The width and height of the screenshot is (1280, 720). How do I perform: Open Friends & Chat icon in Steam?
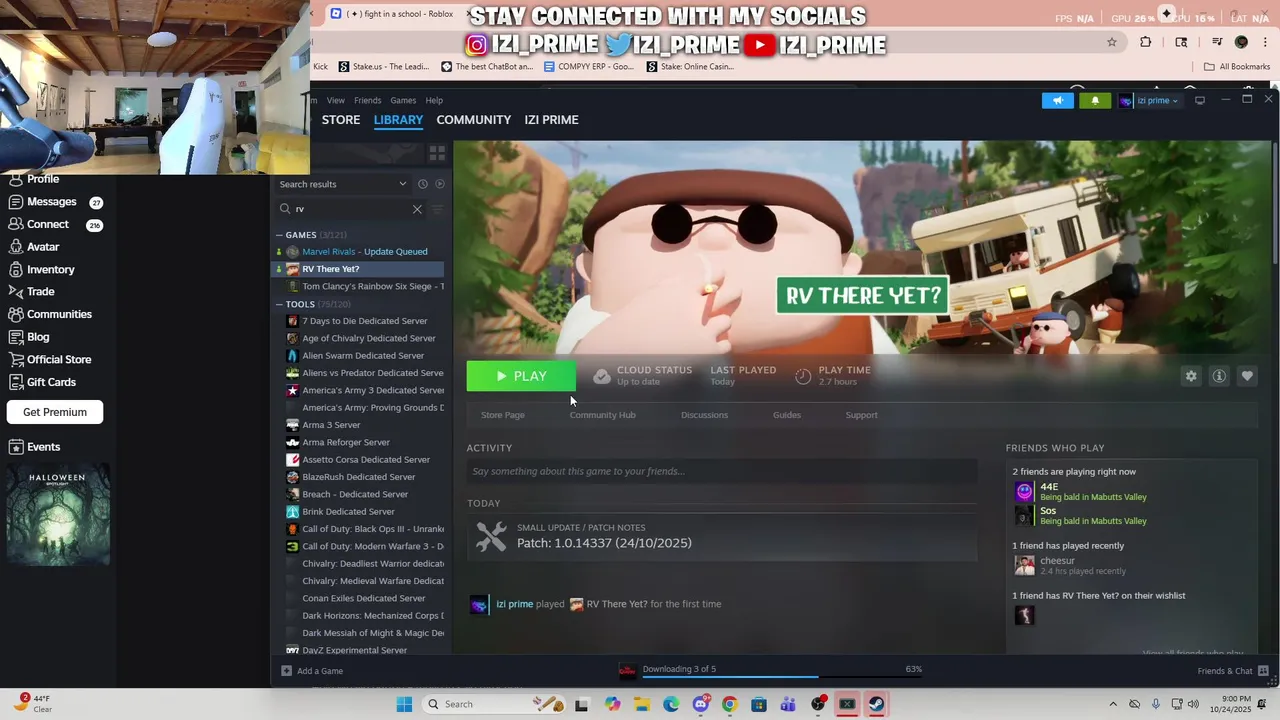pyautogui.click(x=1263, y=671)
